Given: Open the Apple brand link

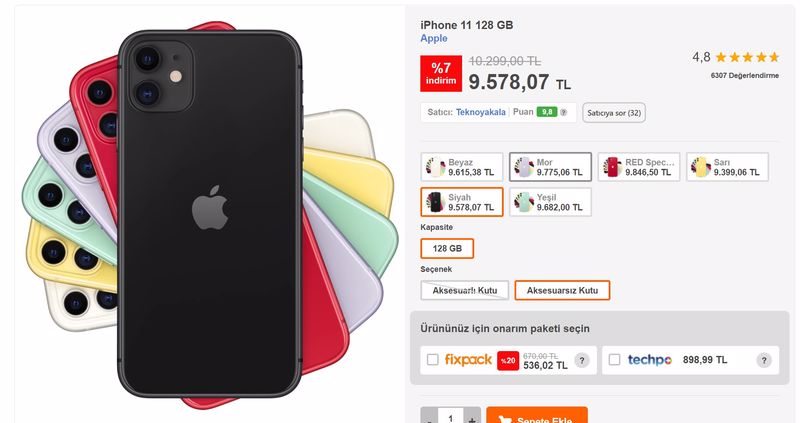Looking at the screenshot, I should pyautogui.click(x=434, y=38).
